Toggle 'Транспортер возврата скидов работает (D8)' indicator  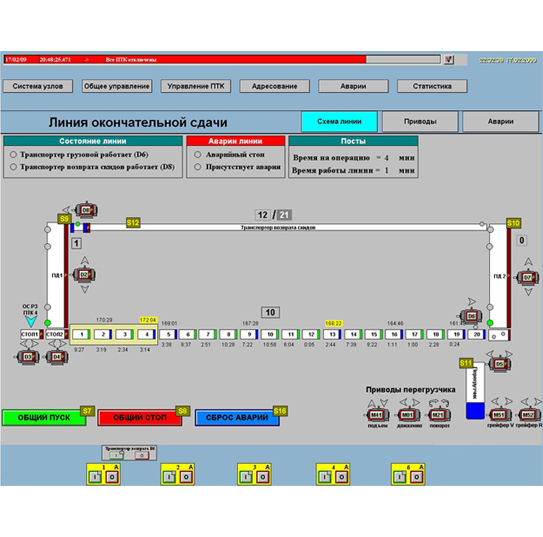click(x=13, y=167)
